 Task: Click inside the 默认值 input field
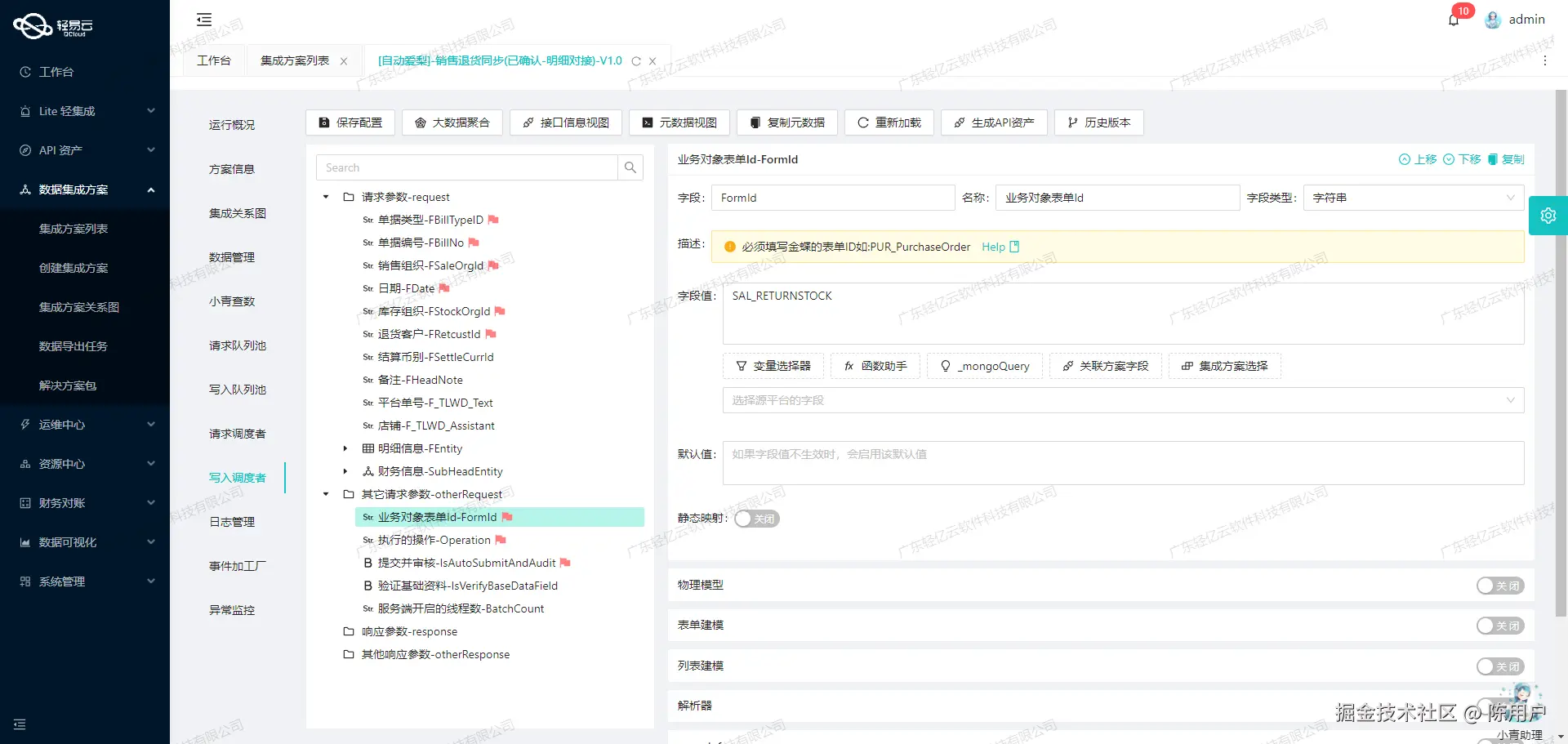(x=1121, y=463)
